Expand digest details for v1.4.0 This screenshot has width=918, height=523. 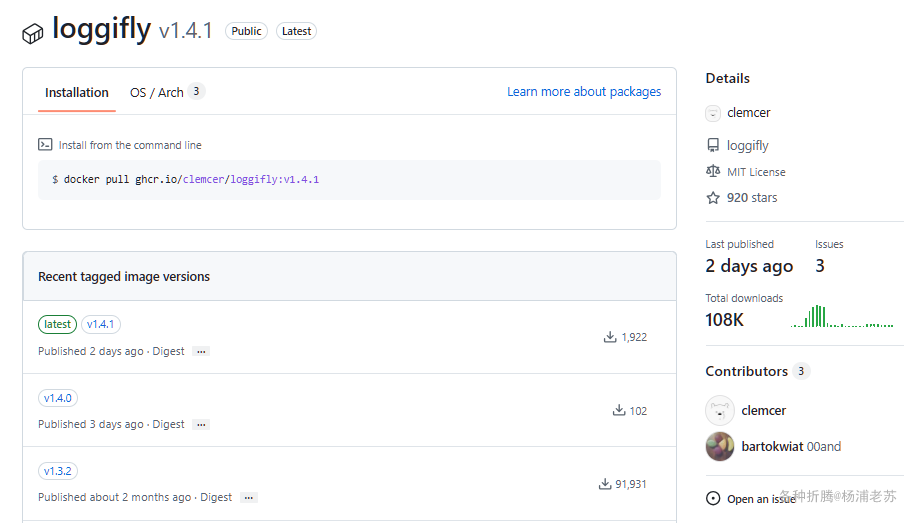(201, 425)
